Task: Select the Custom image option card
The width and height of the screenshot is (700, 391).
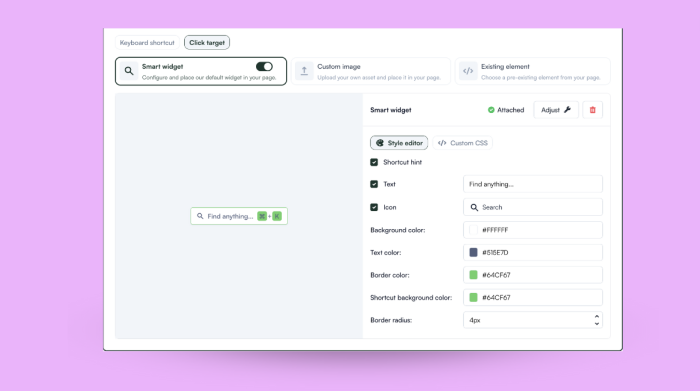Action: [370, 71]
